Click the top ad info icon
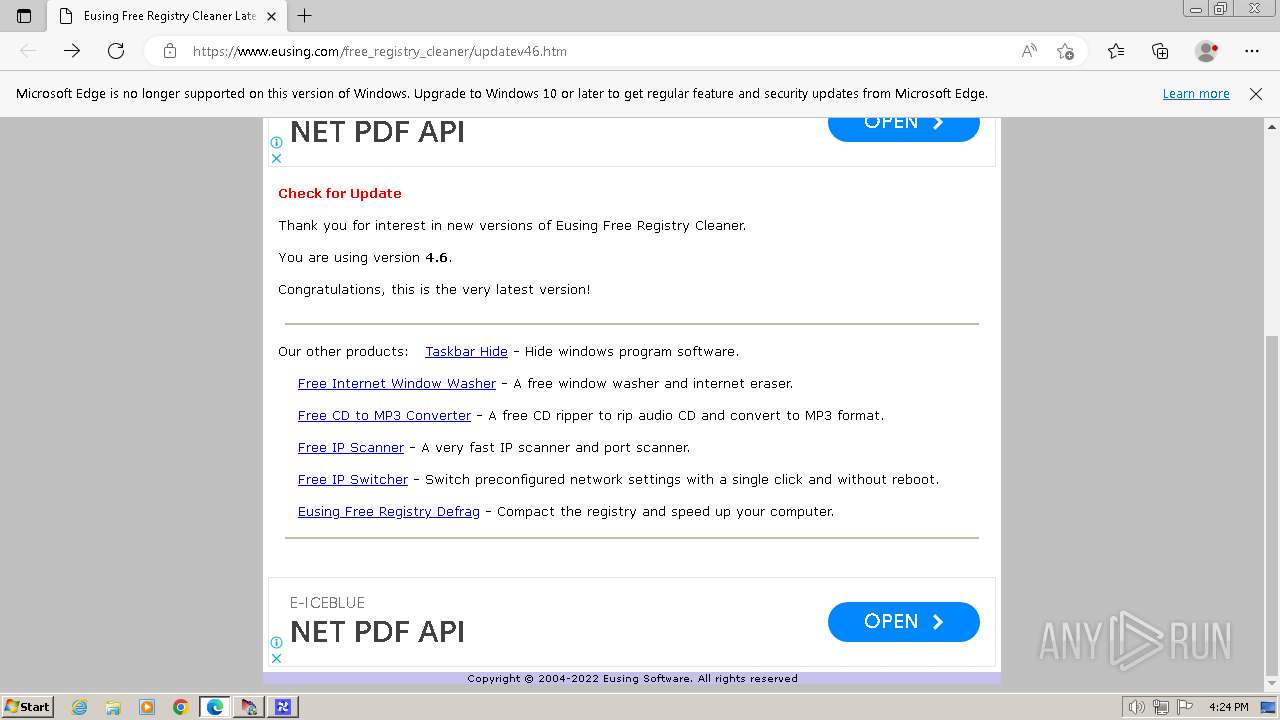1280x720 pixels. [277, 142]
